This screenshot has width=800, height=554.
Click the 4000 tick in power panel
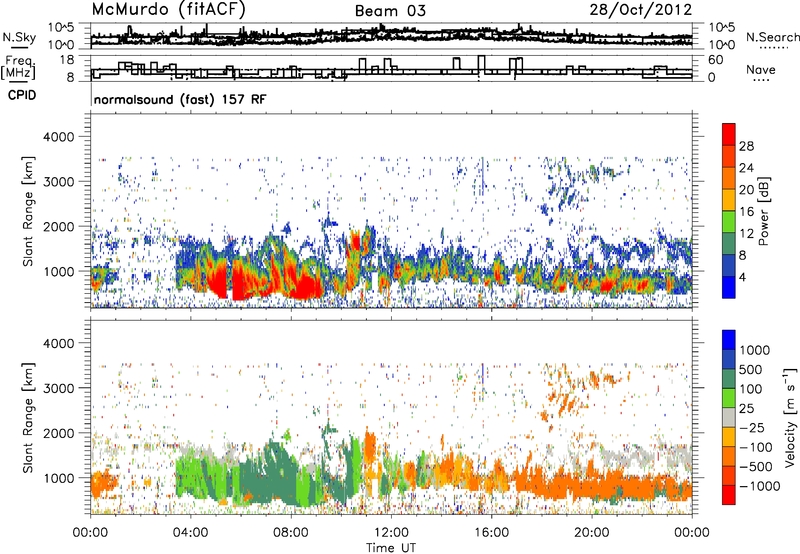58,137
